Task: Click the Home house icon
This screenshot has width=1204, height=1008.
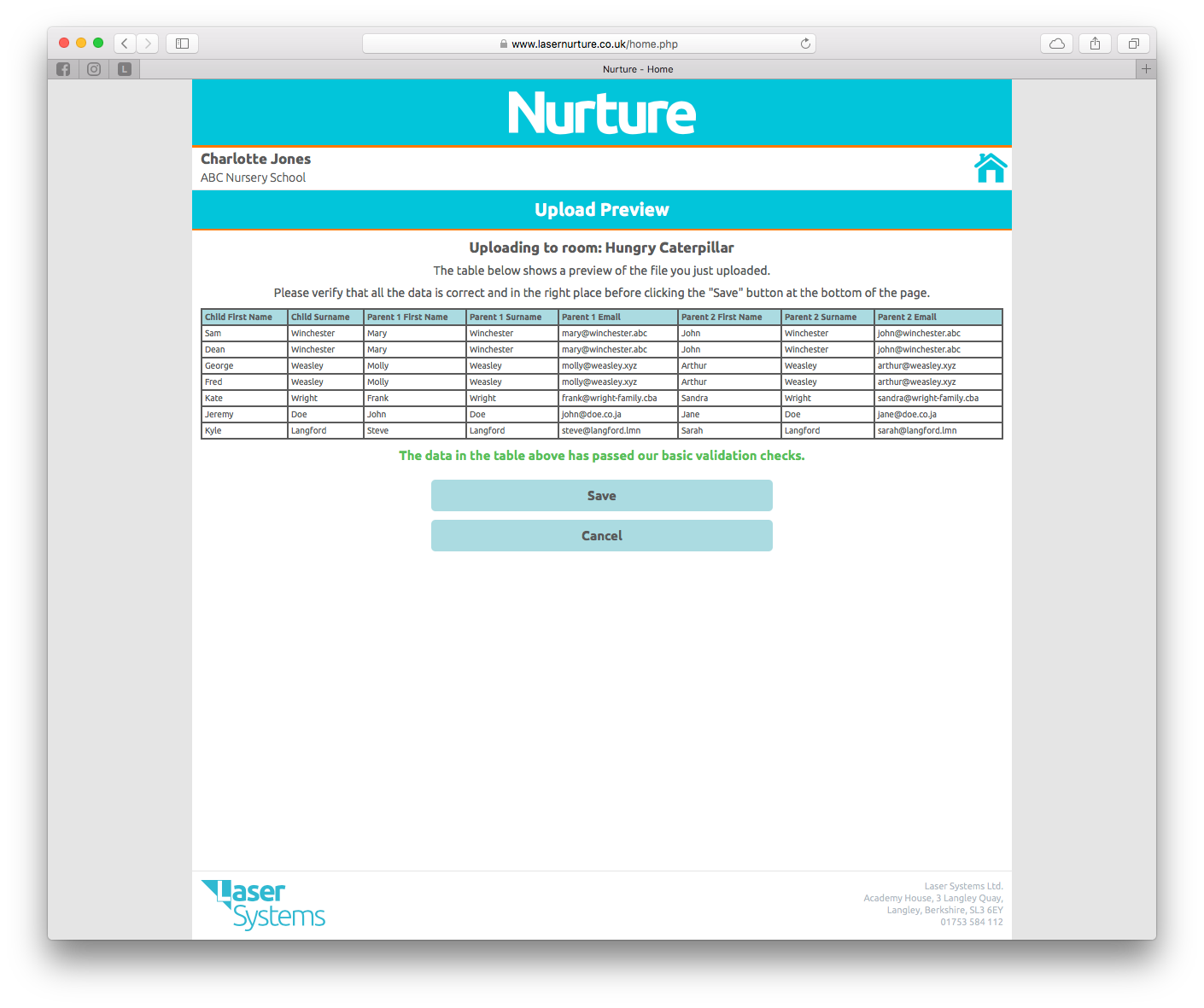Action: click(991, 168)
